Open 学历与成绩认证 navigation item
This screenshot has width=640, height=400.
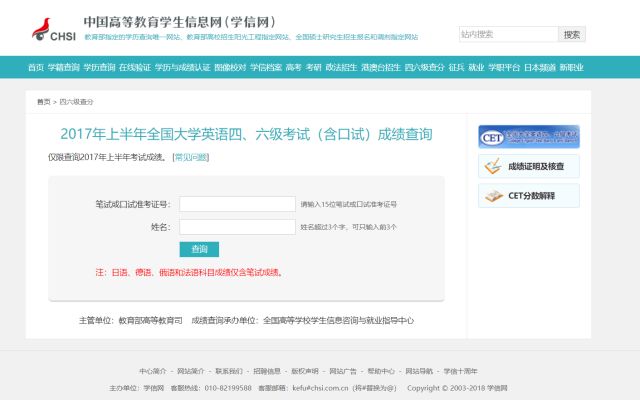coord(182,67)
